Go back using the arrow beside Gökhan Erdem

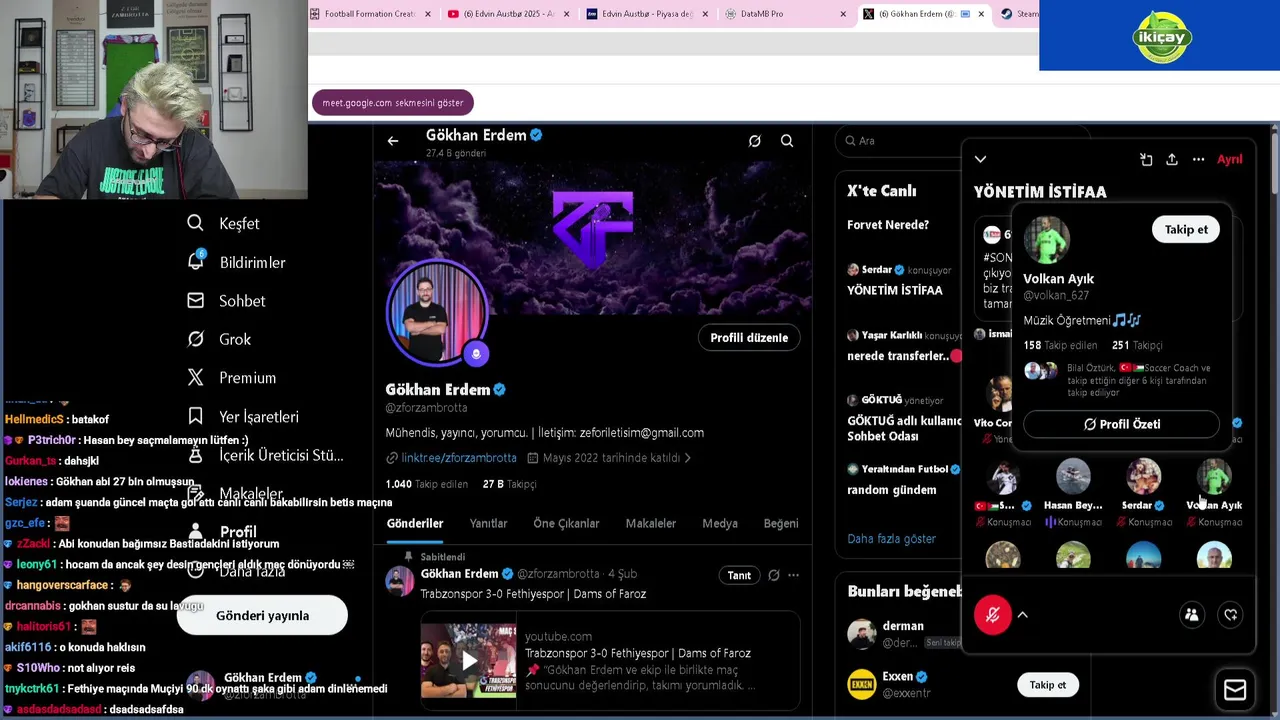coord(393,141)
